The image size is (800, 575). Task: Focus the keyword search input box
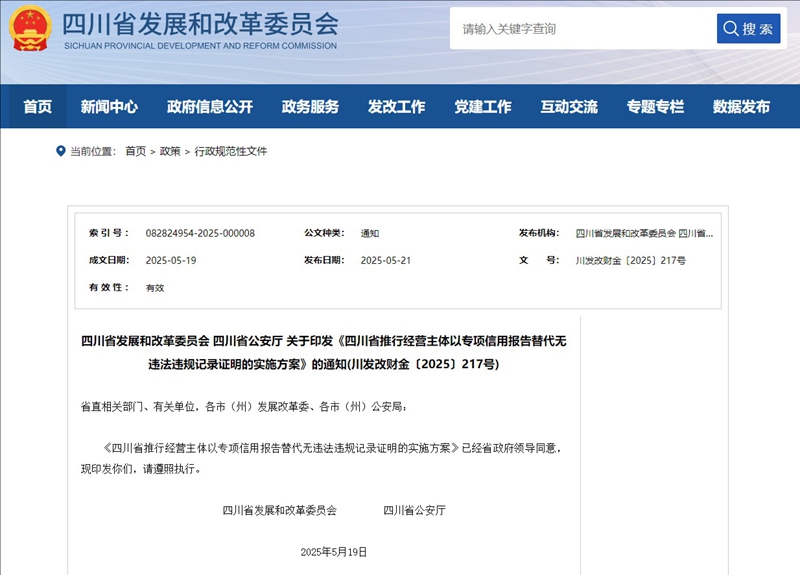[582, 29]
